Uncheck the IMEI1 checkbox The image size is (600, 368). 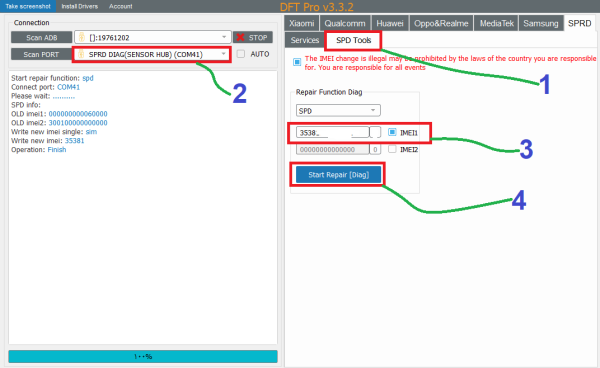tap(392, 132)
